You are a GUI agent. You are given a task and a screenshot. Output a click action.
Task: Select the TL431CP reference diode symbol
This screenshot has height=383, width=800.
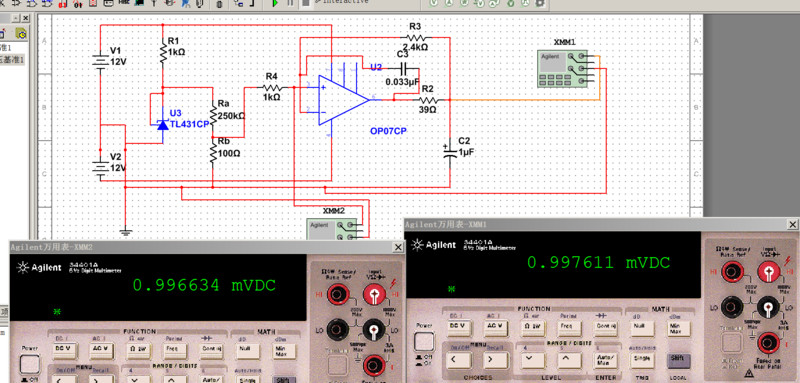[163, 124]
